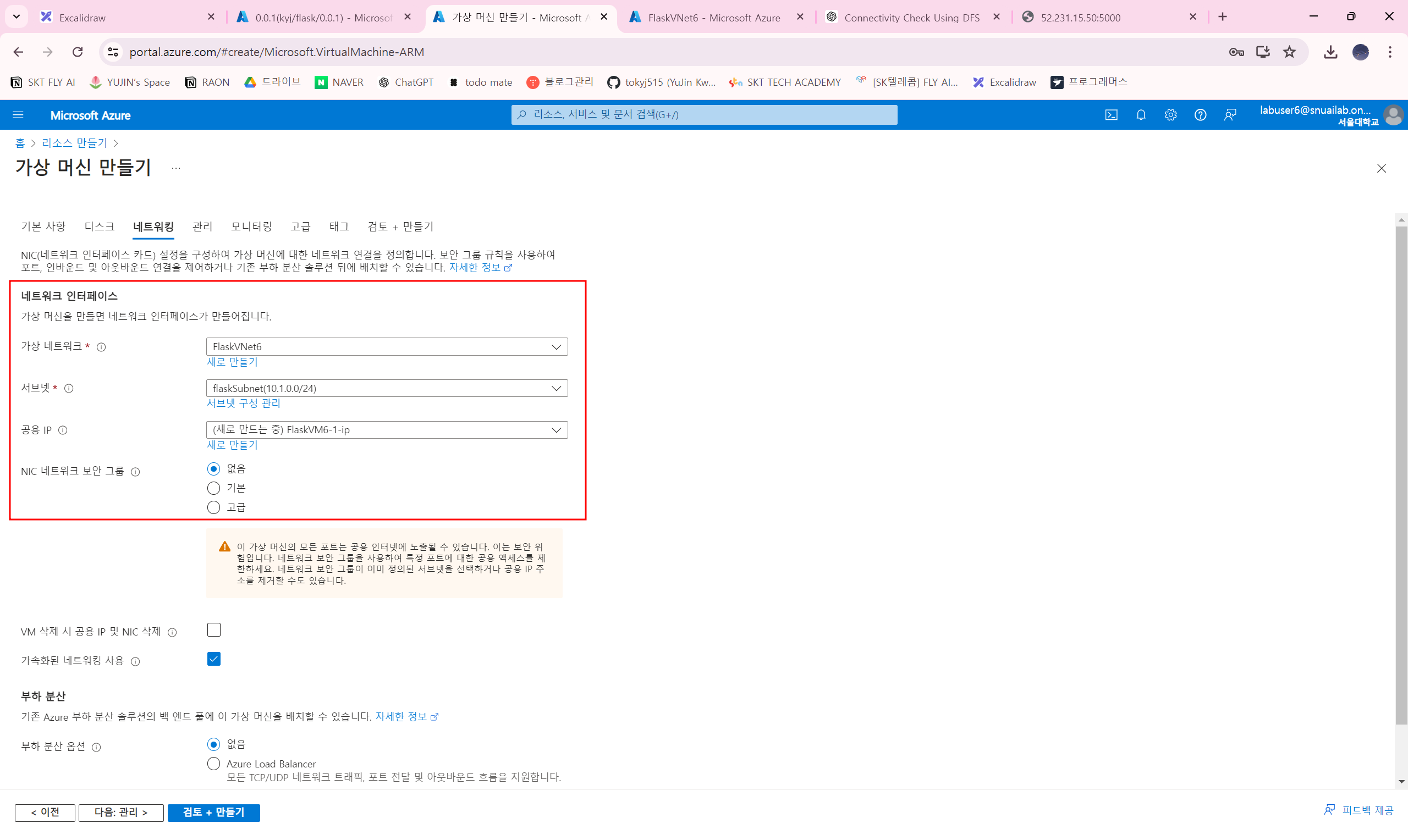The width and height of the screenshot is (1408, 840).
Task: Select 없음 for 부하 분산 옵션
Action: point(213,744)
